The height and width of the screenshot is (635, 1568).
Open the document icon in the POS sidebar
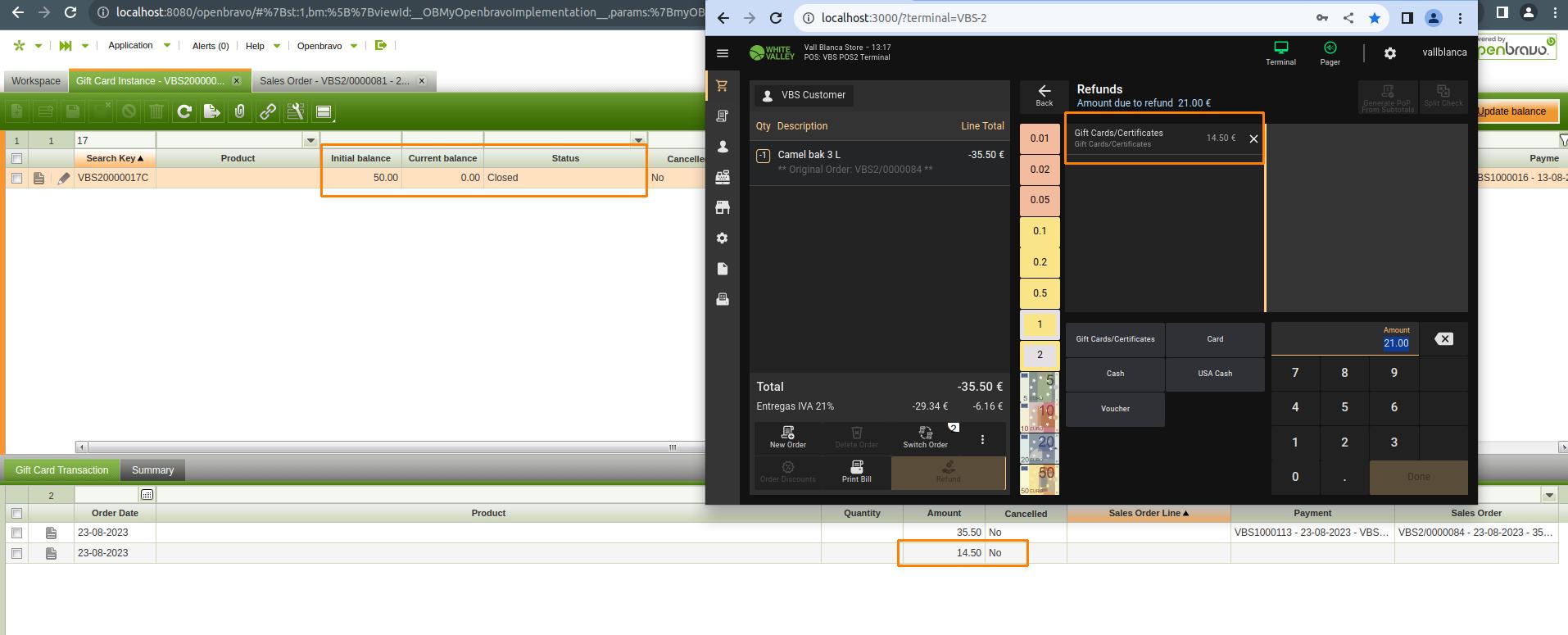[723, 269]
